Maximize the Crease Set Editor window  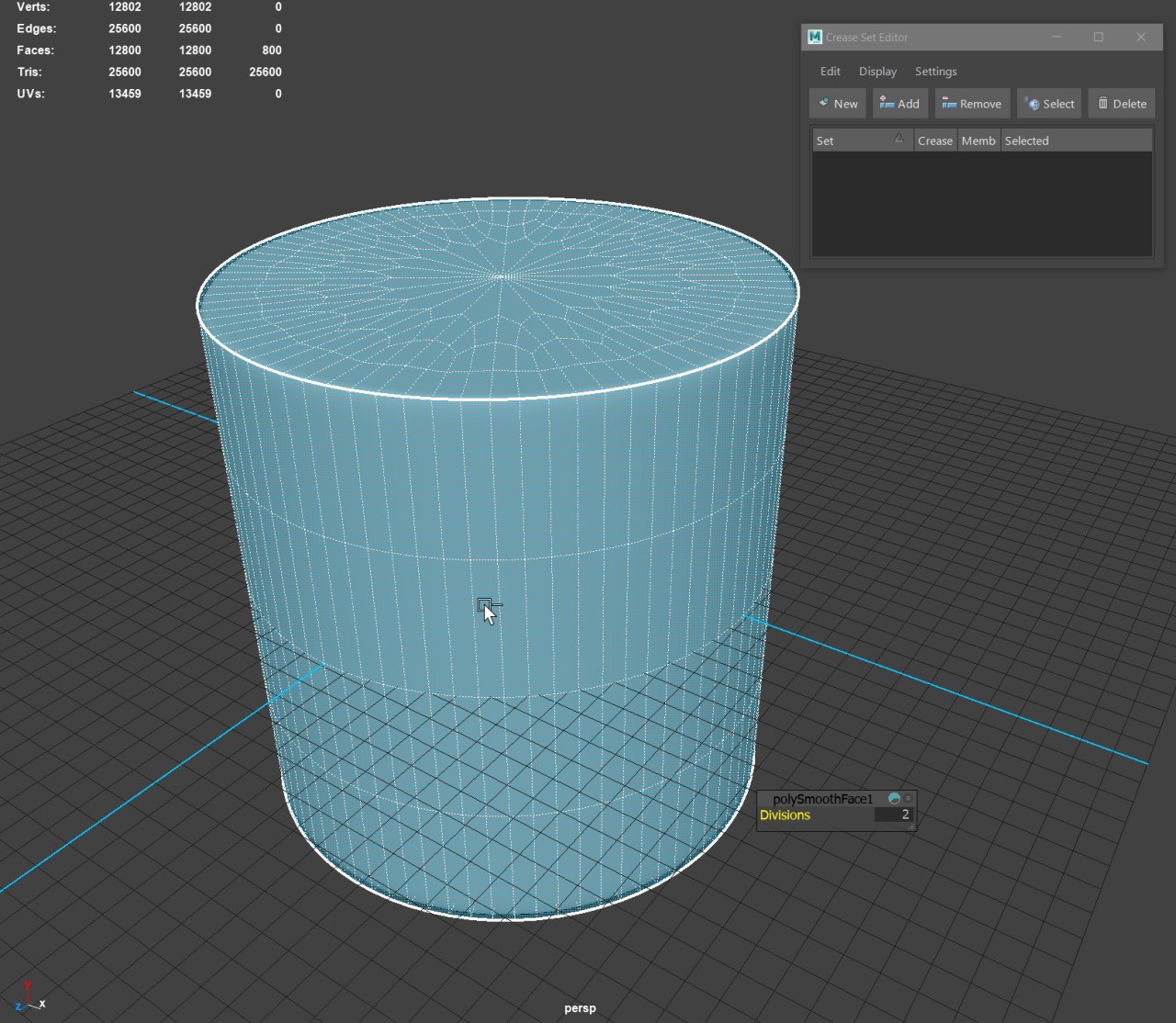1098,37
